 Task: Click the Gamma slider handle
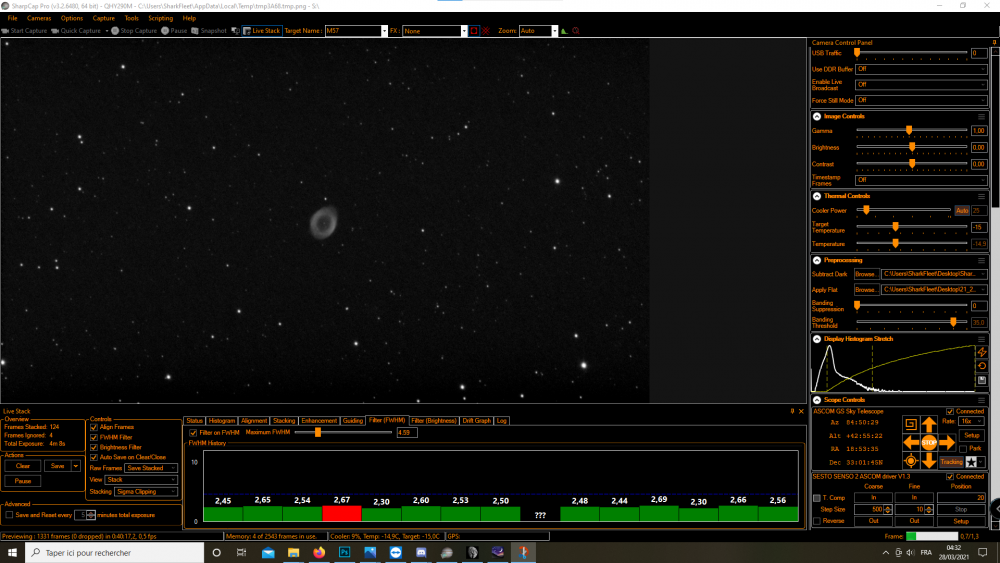909,130
